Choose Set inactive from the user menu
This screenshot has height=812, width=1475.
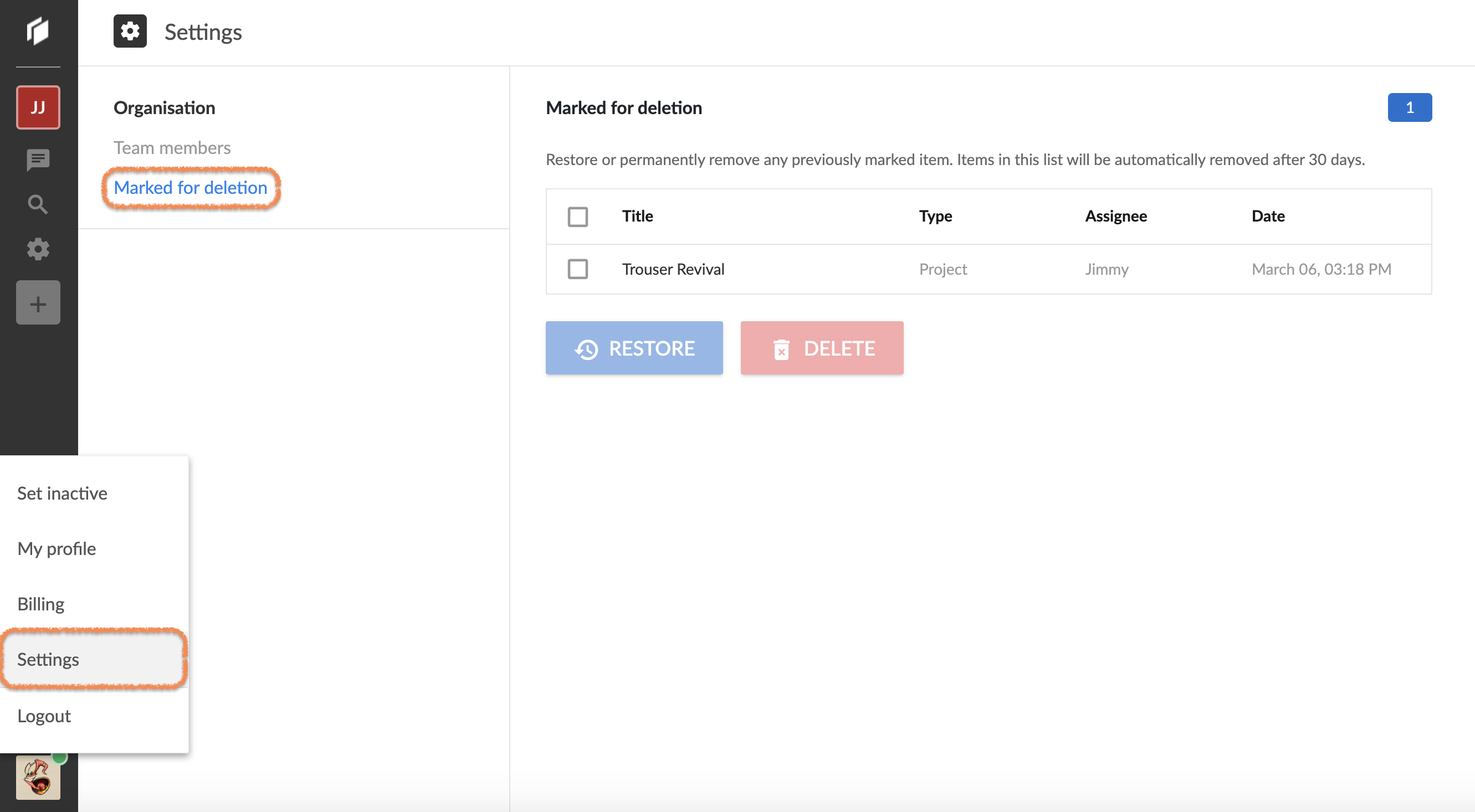[x=63, y=494]
